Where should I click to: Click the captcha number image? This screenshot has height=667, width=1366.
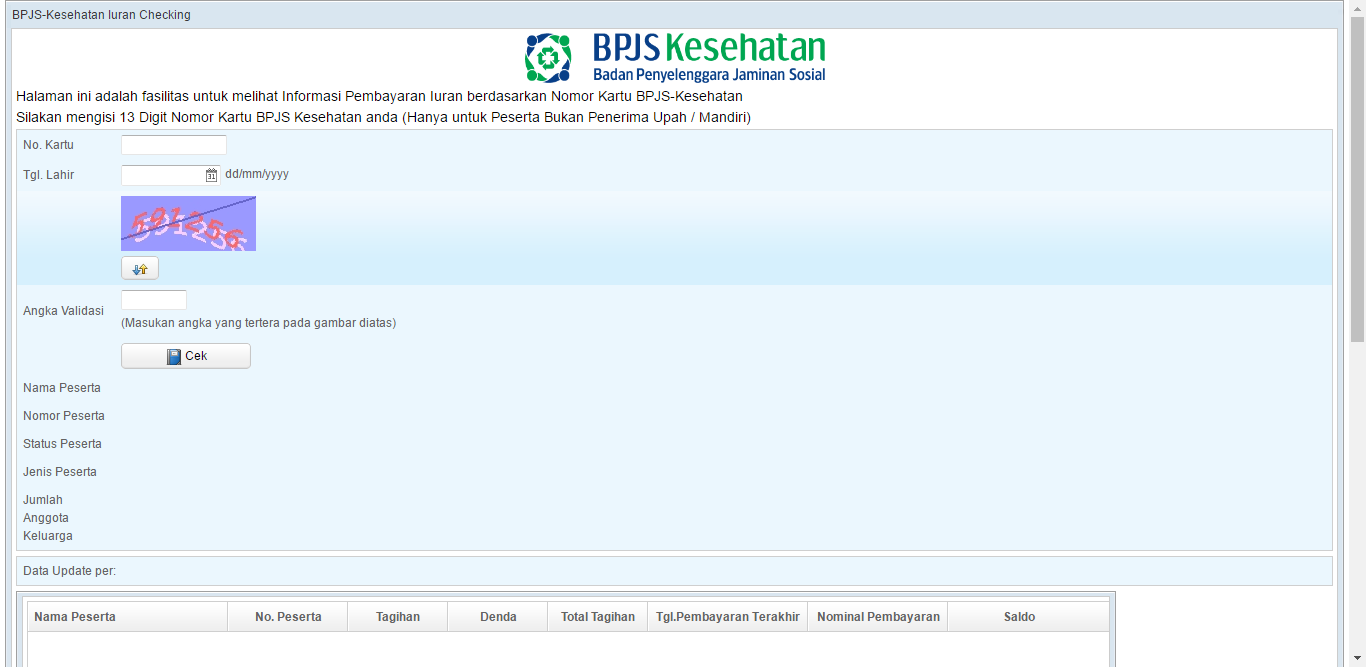188,223
